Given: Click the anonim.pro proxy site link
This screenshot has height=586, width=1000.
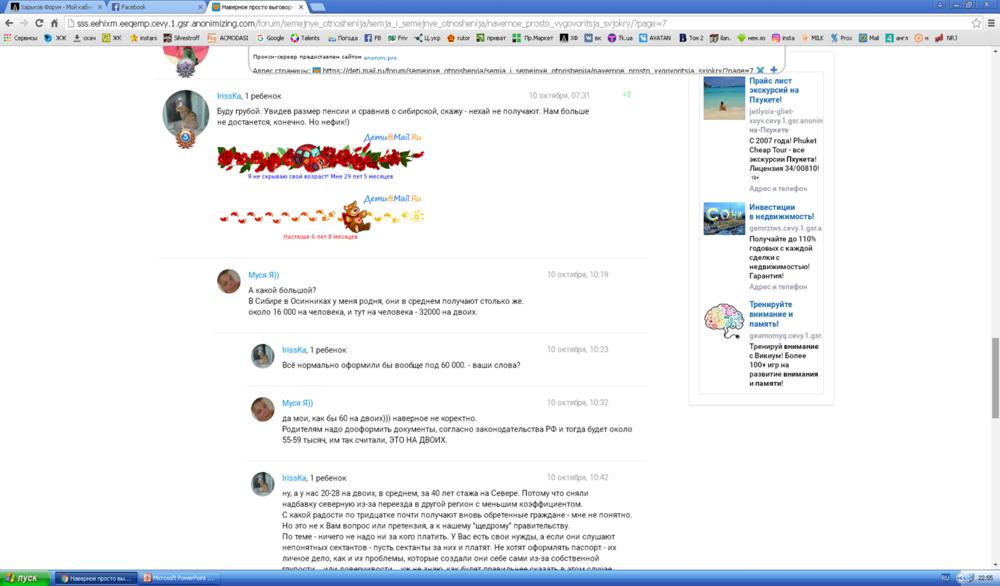Looking at the screenshot, I should [380, 57].
